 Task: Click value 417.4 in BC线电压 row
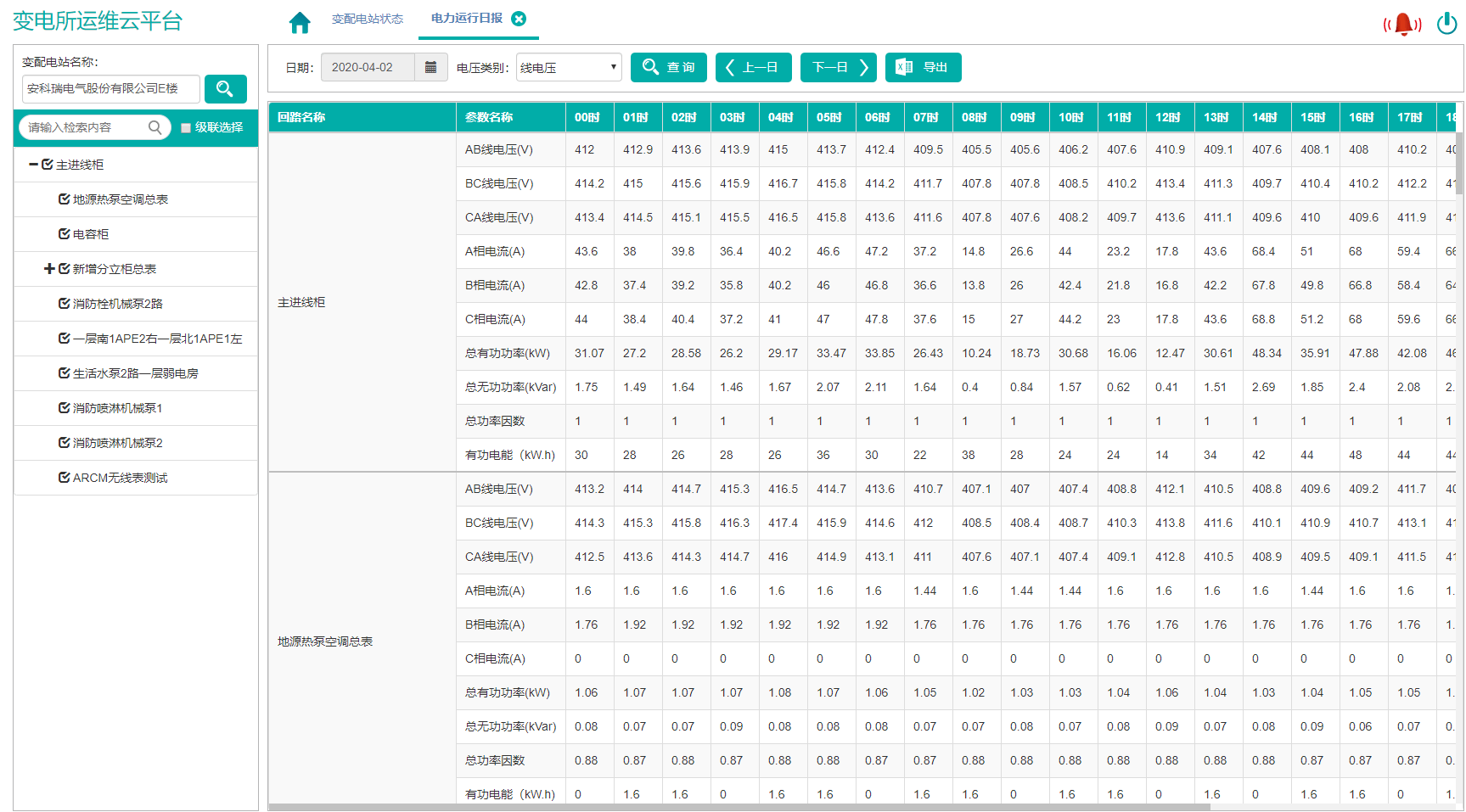(x=783, y=523)
